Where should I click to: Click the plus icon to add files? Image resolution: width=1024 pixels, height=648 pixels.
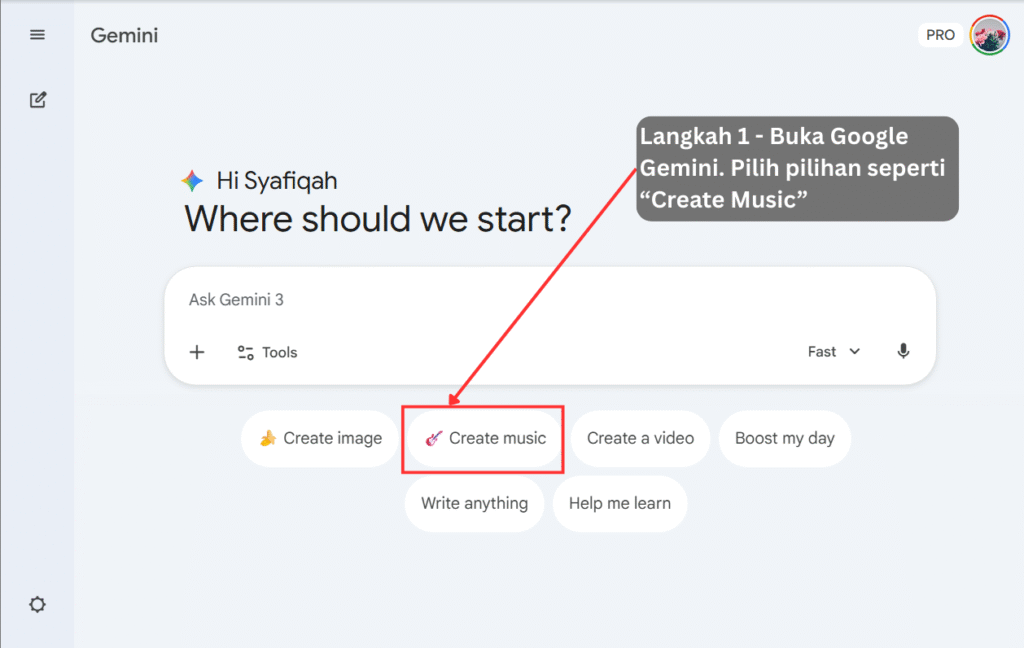tap(197, 352)
